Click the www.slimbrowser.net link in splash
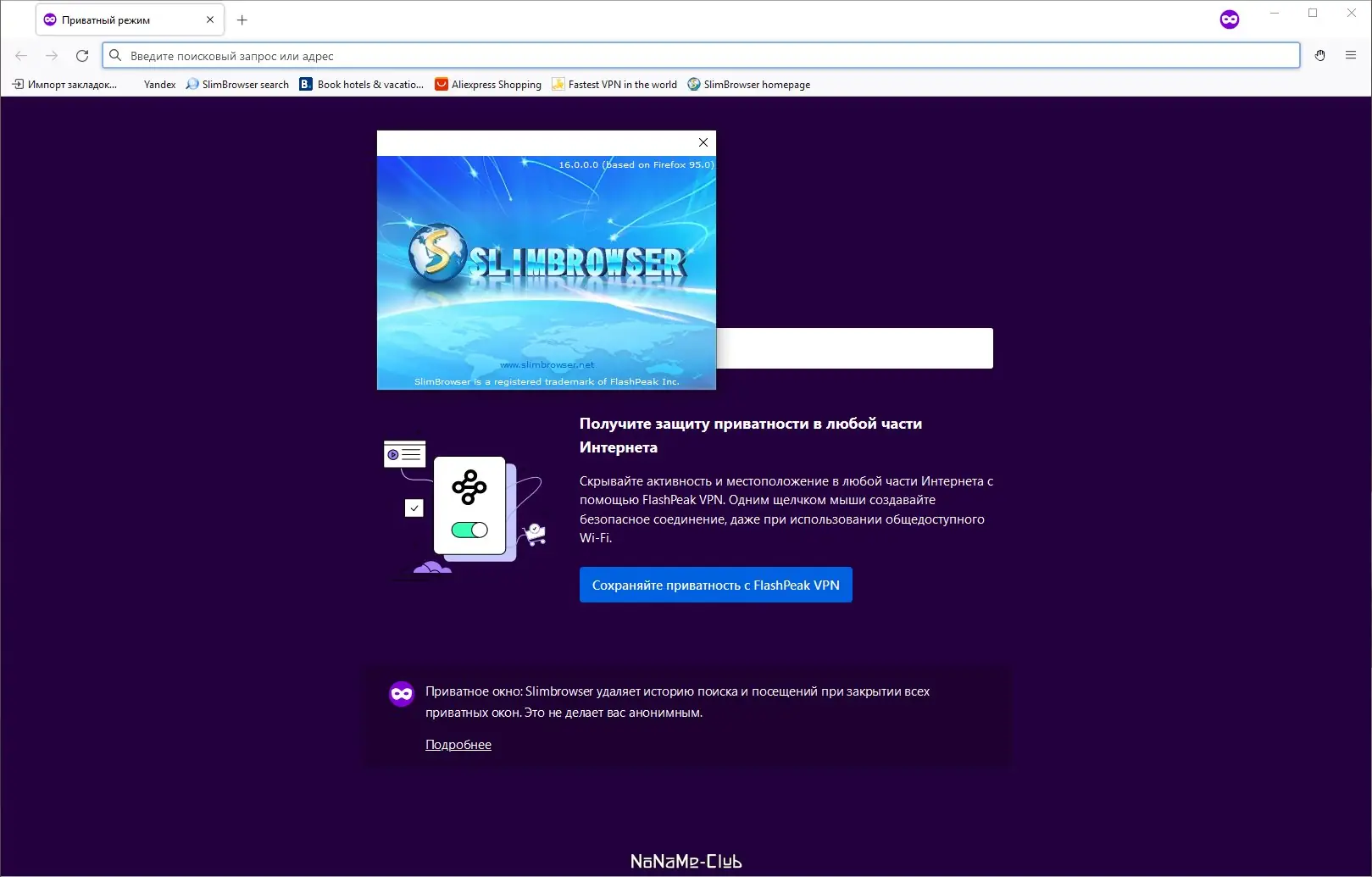Viewport: 1372px width, 877px height. (x=547, y=365)
